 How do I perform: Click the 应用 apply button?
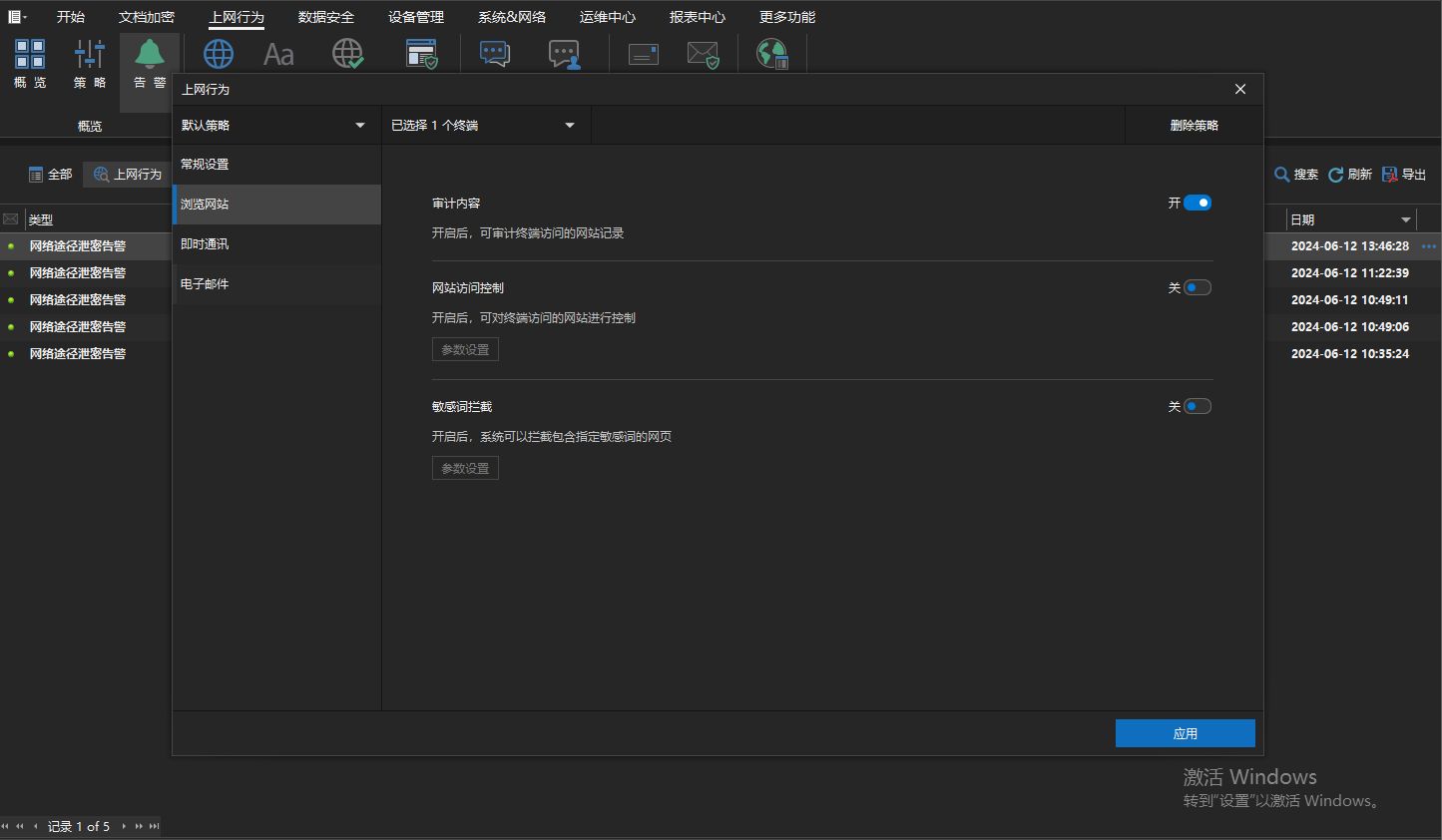pyautogui.click(x=1186, y=733)
